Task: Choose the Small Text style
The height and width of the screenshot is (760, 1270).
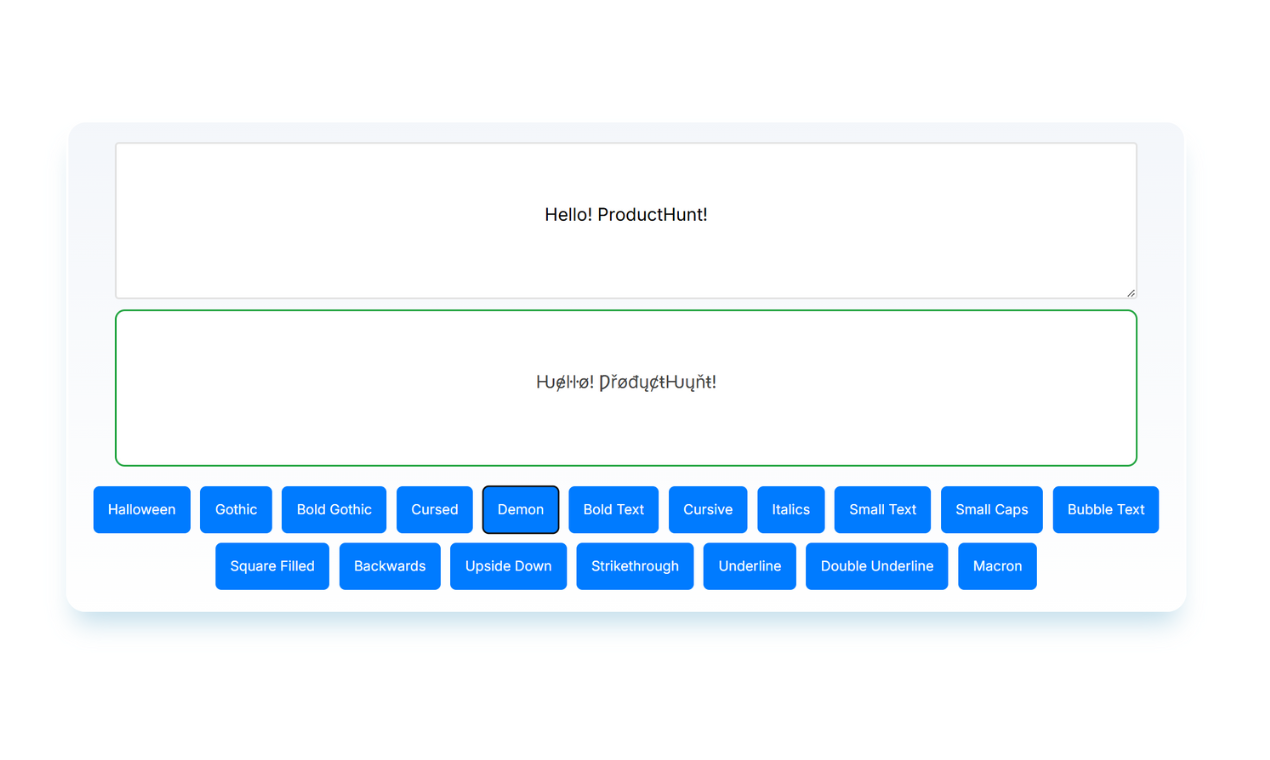Action: coord(883,510)
